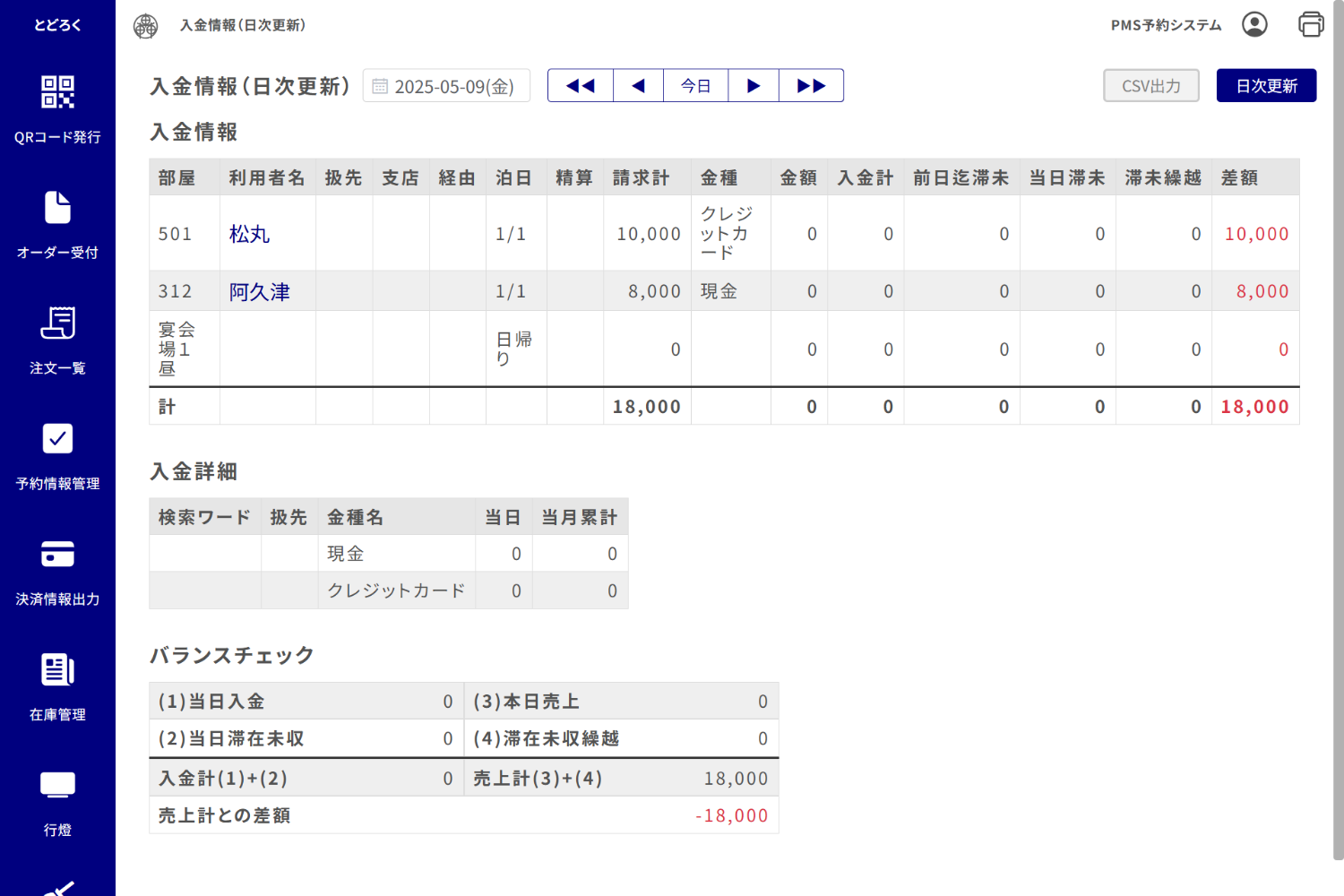The image size is (1344, 896).
Task: Jump forward with double-right arrow button
Action: point(811,86)
